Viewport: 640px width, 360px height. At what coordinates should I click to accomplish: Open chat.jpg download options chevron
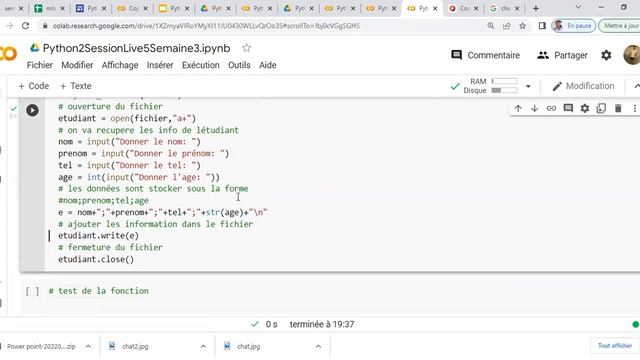pos(318,347)
